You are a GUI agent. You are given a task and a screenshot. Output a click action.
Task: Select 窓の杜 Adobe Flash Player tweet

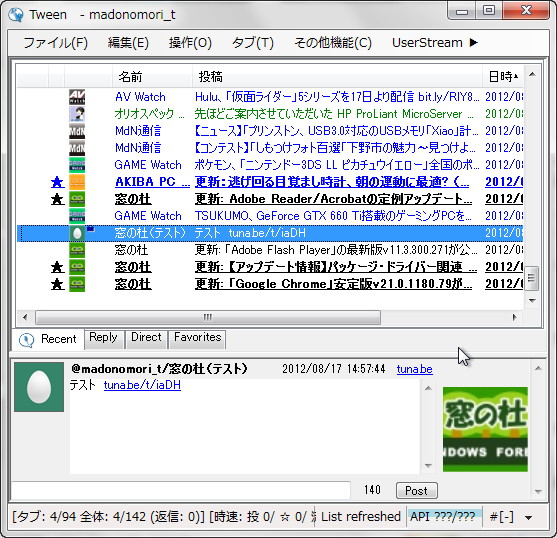point(336,250)
